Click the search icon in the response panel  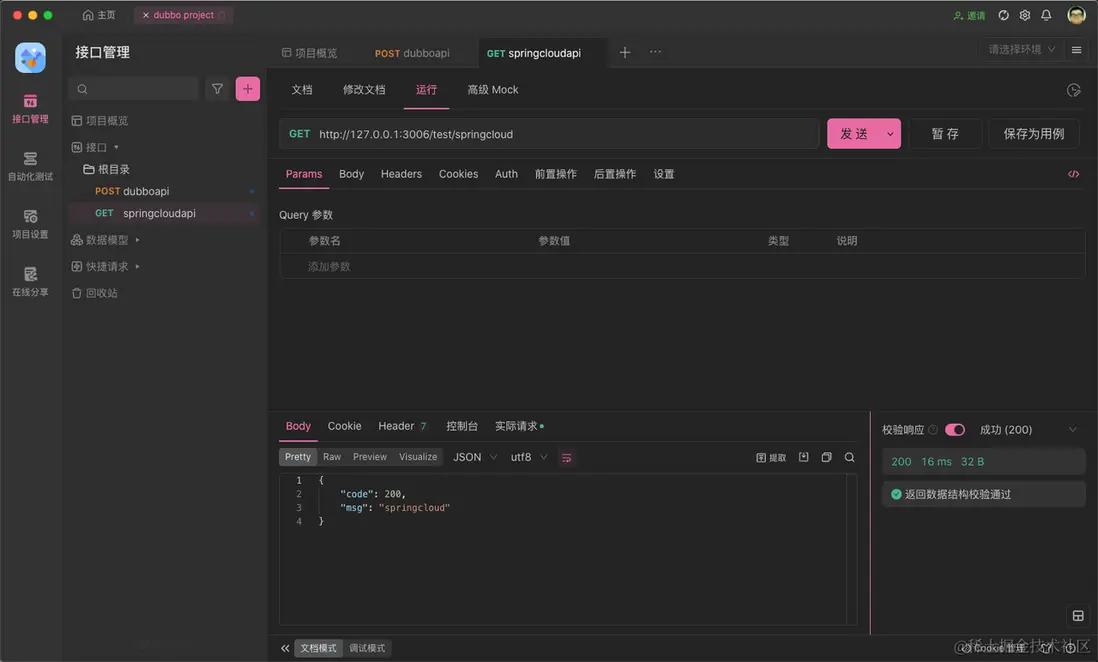pyautogui.click(x=849, y=457)
